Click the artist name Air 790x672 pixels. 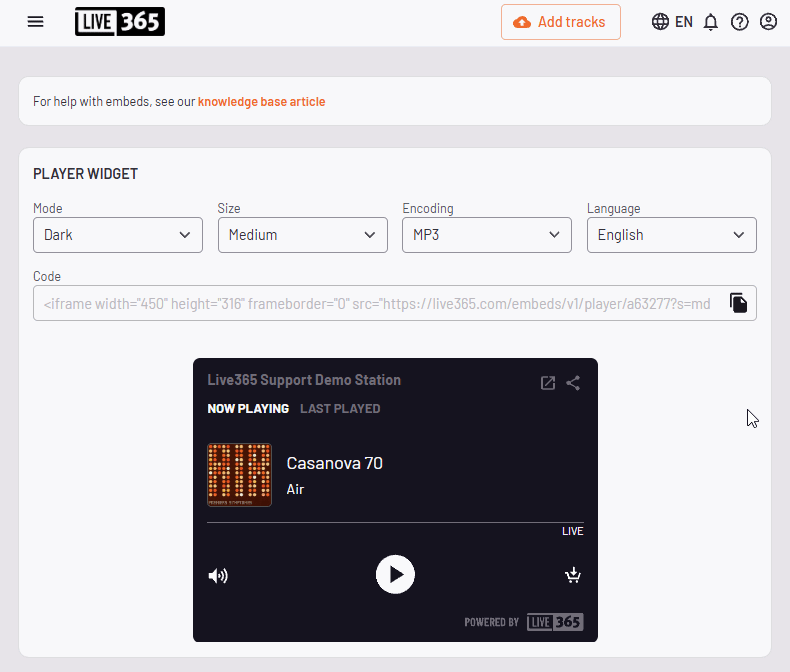coord(295,489)
